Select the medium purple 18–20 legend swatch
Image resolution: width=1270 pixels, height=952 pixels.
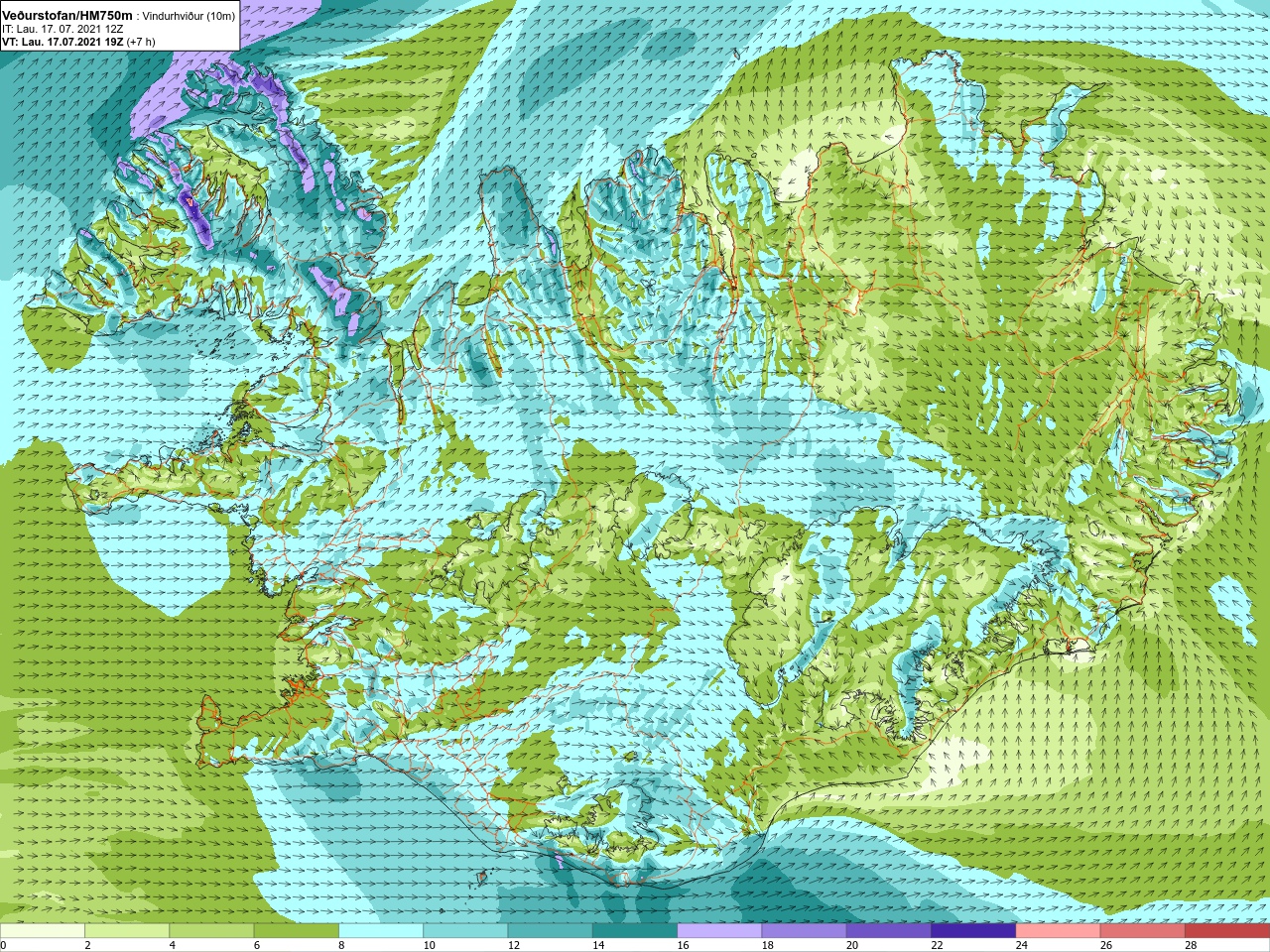click(x=804, y=931)
